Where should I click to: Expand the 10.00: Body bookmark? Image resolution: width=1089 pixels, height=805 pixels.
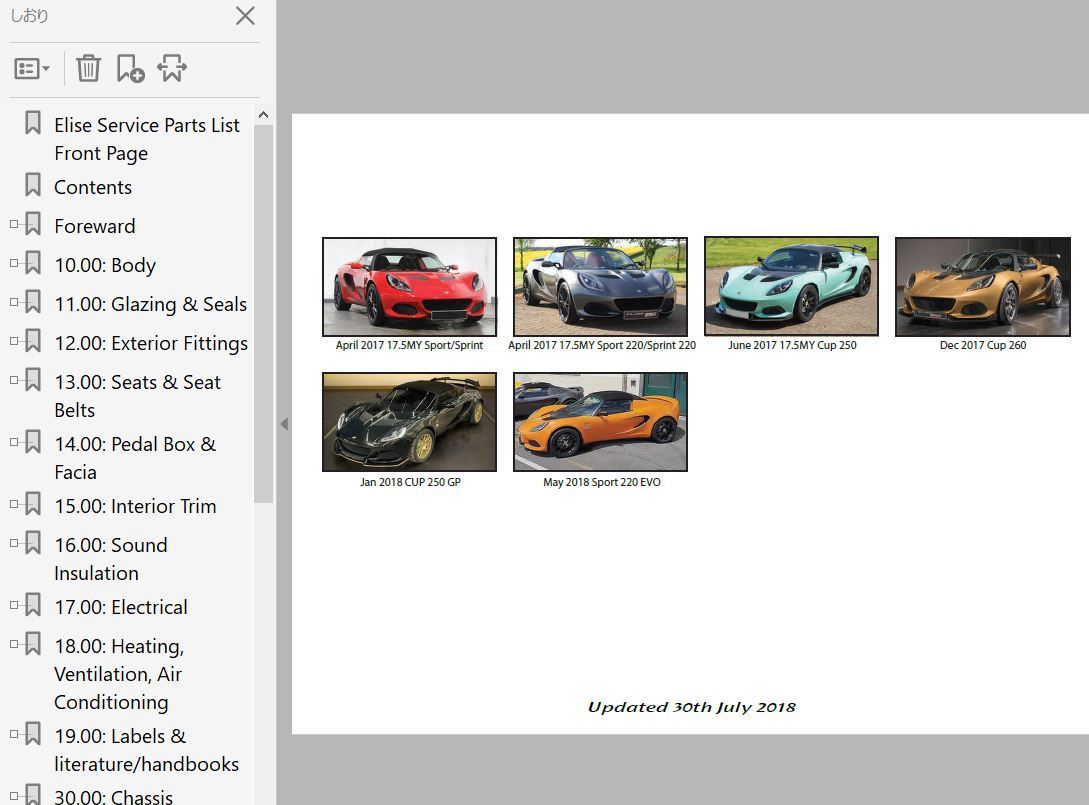[x=14, y=263]
